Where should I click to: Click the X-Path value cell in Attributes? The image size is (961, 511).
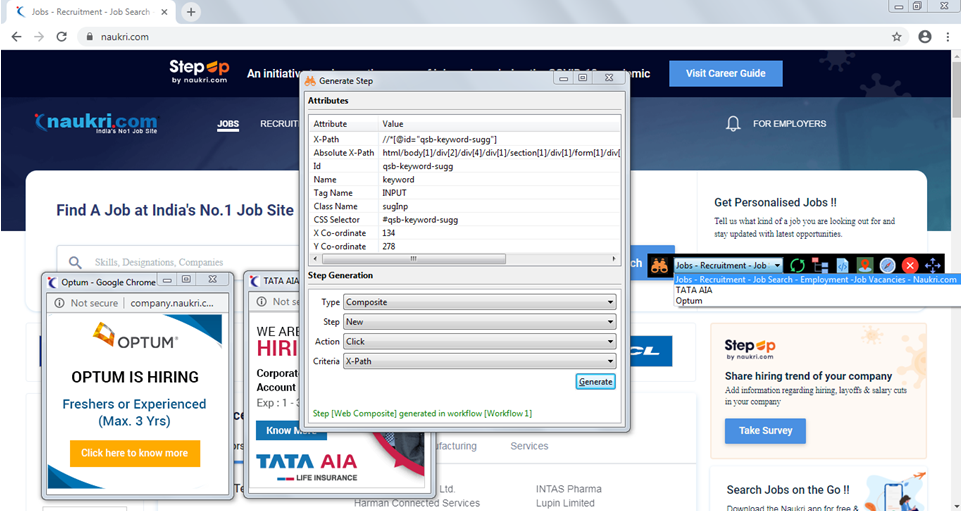click(x=499, y=139)
